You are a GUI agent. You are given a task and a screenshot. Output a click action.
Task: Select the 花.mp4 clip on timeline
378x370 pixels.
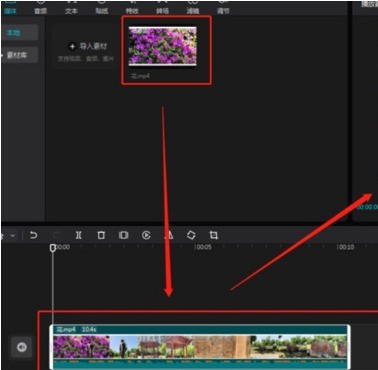[200, 347]
